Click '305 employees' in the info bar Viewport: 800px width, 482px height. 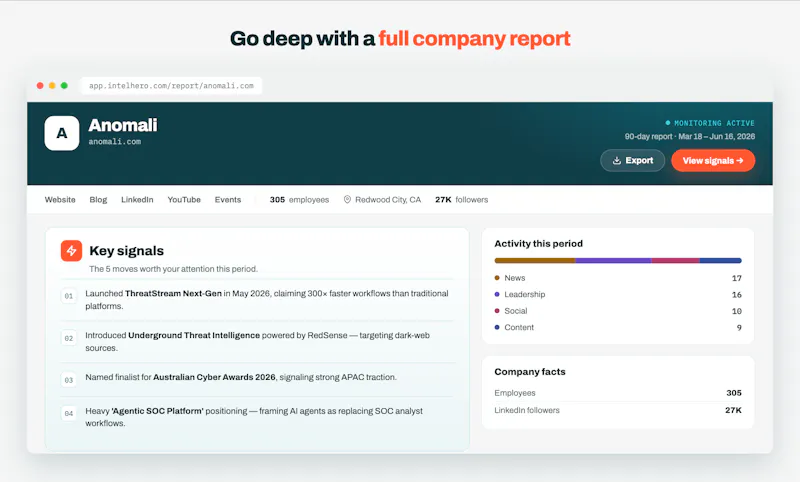(299, 199)
